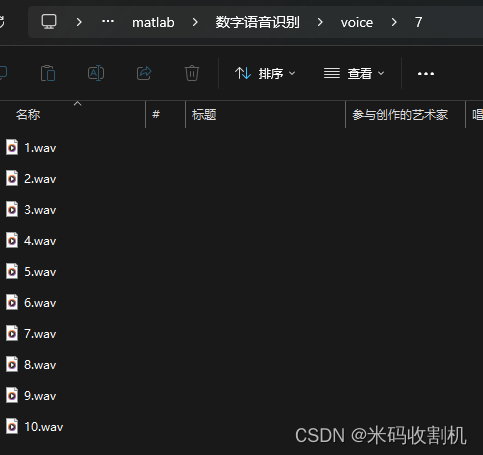Open the 排序 sort dropdown
483x455 pixels.
pos(265,73)
